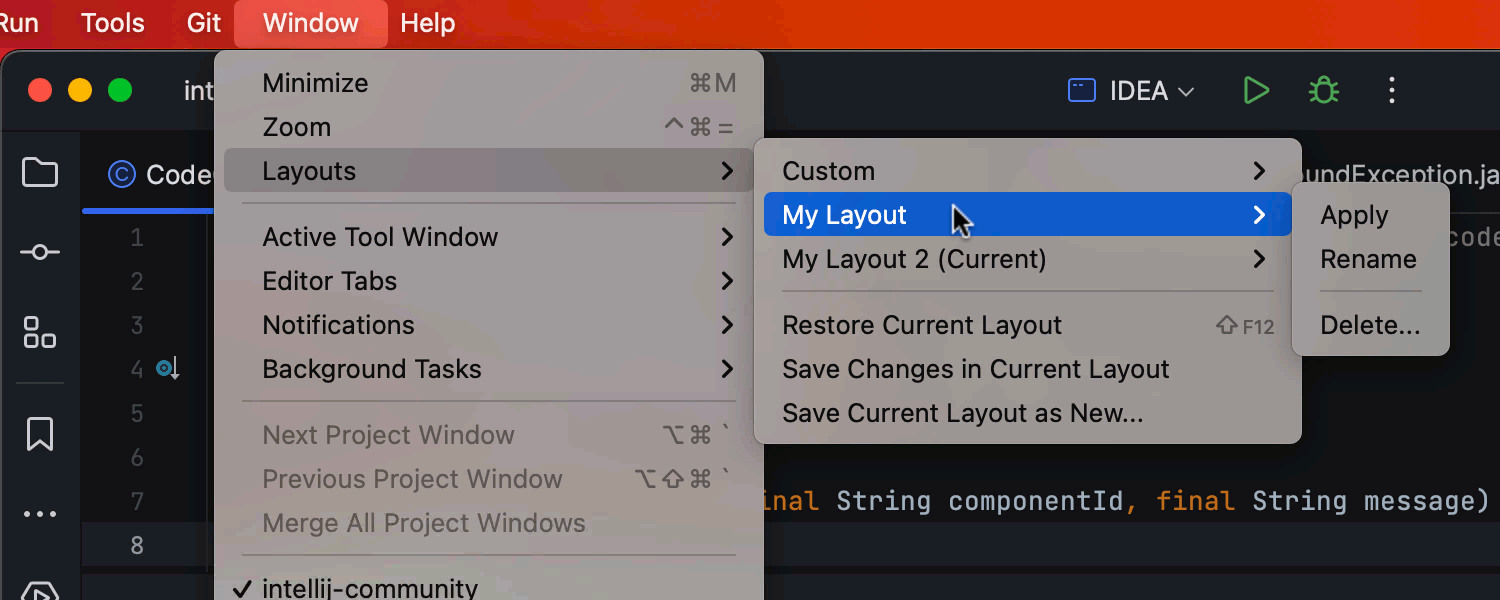Viewport: 1500px width, 600px height.
Task: Click the gutter override marker on line 4
Action: pos(167,370)
